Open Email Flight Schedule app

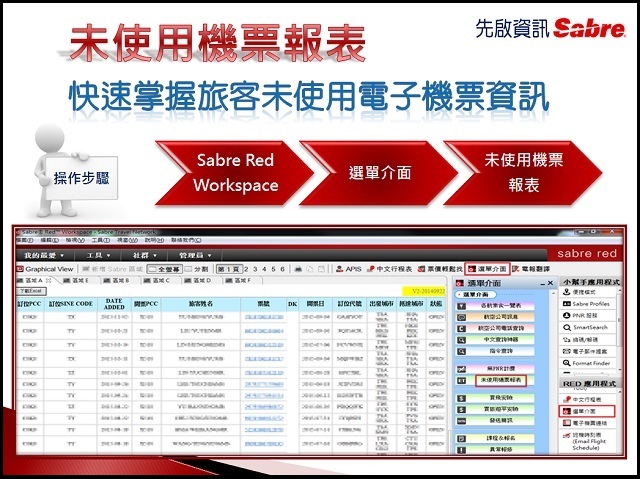(585, 441)
